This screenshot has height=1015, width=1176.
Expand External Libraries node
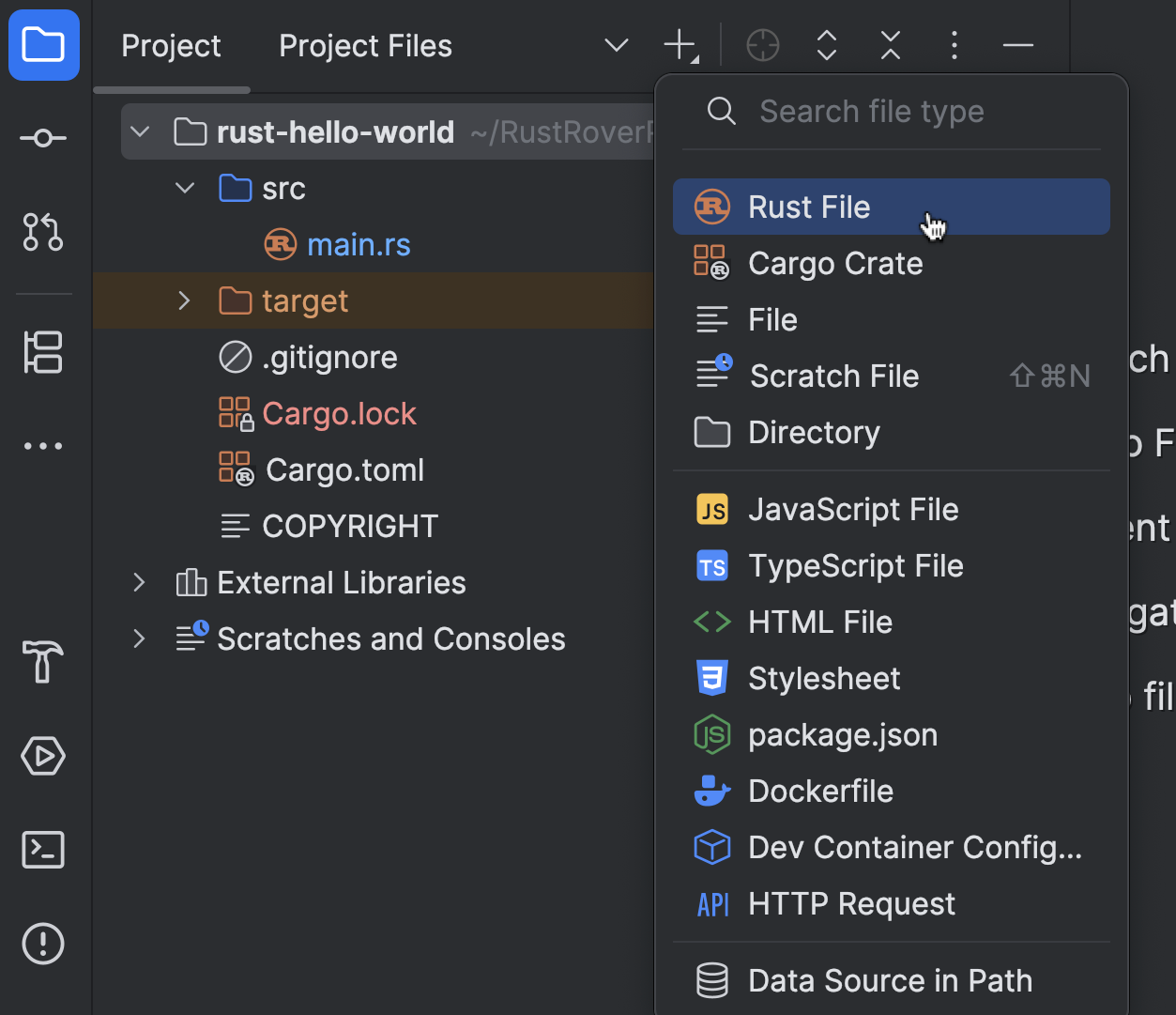tap(139, 583)
